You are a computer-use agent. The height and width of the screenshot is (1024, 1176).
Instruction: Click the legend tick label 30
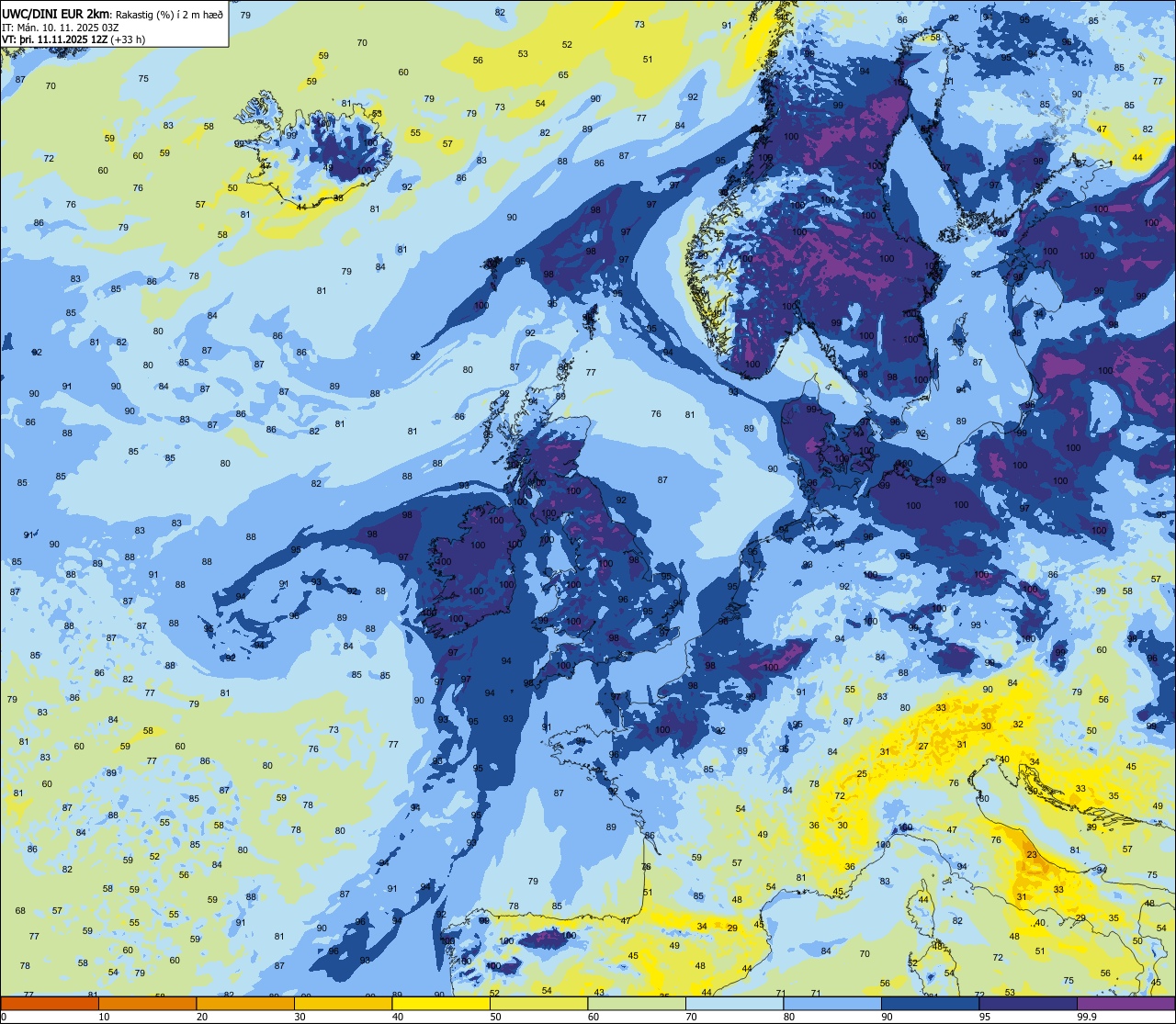pyautogui.click(x=300, y=1017)
